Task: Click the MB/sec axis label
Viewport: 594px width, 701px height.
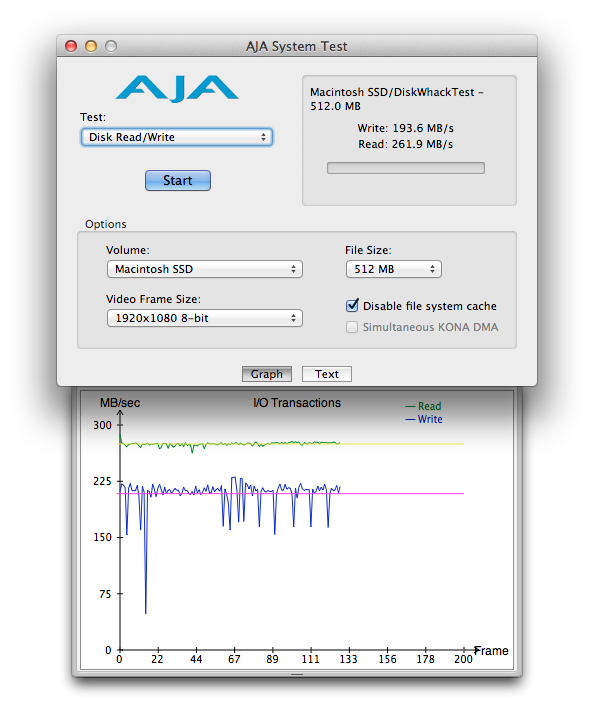Action: [x=120, y=403]
